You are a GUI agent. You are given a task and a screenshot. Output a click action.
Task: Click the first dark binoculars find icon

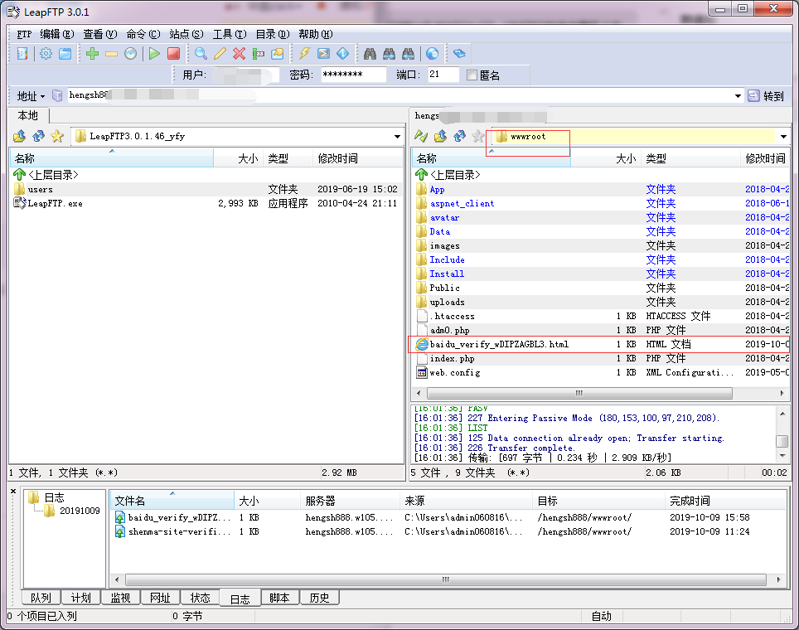pyautogui.click(x=370, y=54)
